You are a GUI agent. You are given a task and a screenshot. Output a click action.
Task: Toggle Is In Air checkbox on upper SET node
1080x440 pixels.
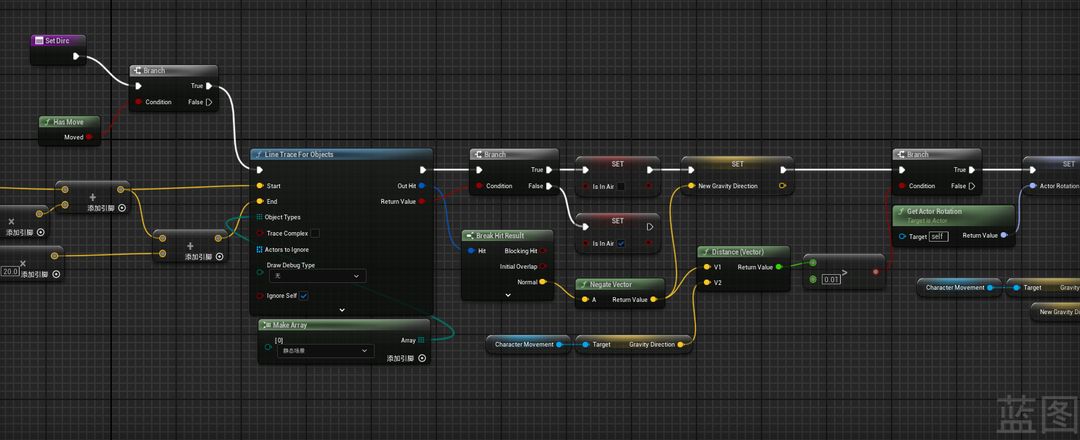point(621,186)
